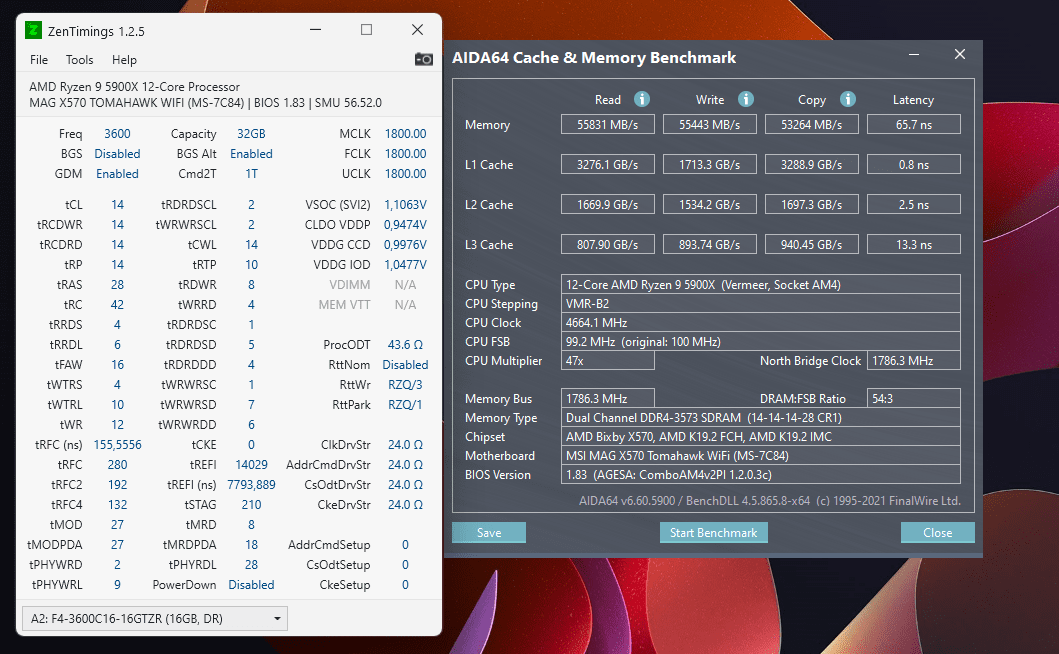The height and width of the screenshot is (654, 1059).
Task: Select L1 Cache Copy value 3288.9 GB/s
Action: click(x=812, y=164)
